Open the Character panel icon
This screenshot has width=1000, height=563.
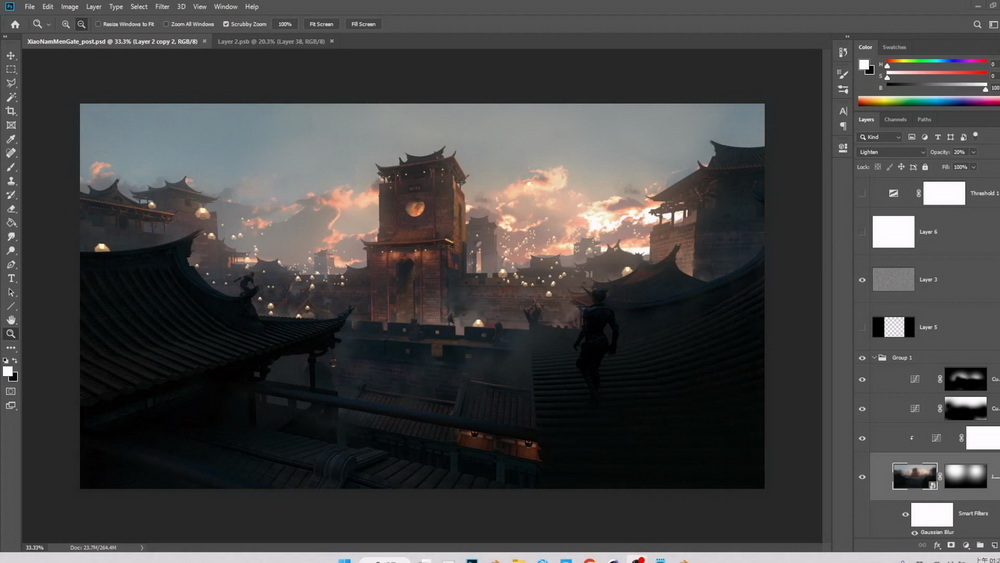[843, 111]
